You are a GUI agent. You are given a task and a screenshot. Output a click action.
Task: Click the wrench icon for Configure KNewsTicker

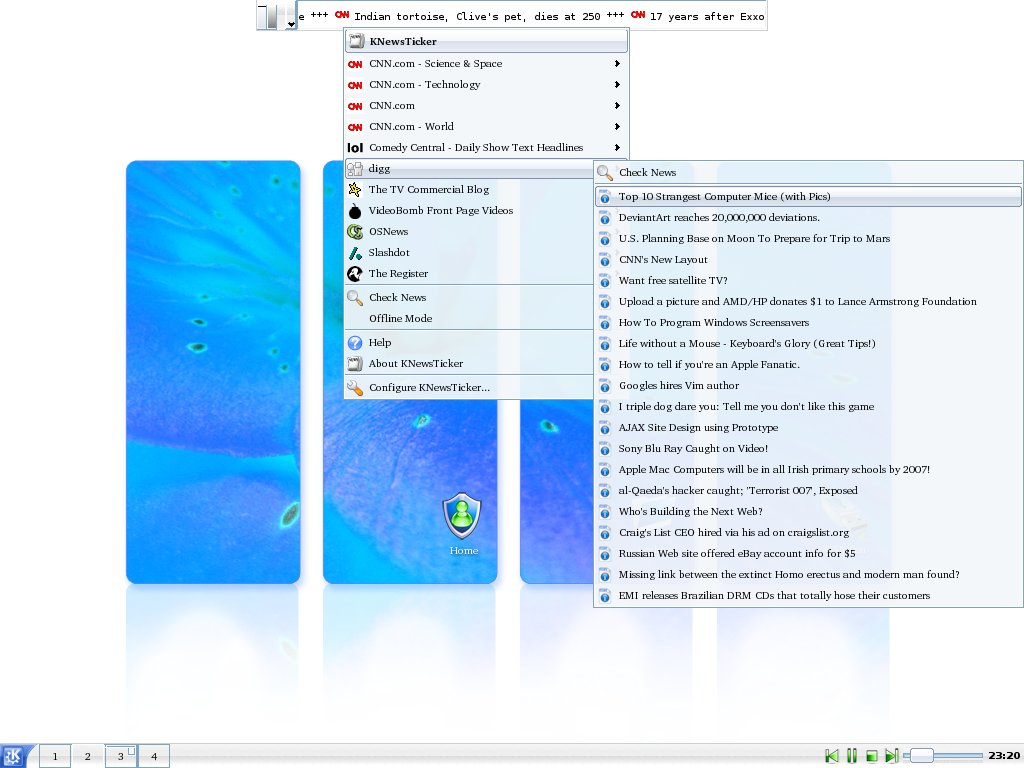pos(355,388)
